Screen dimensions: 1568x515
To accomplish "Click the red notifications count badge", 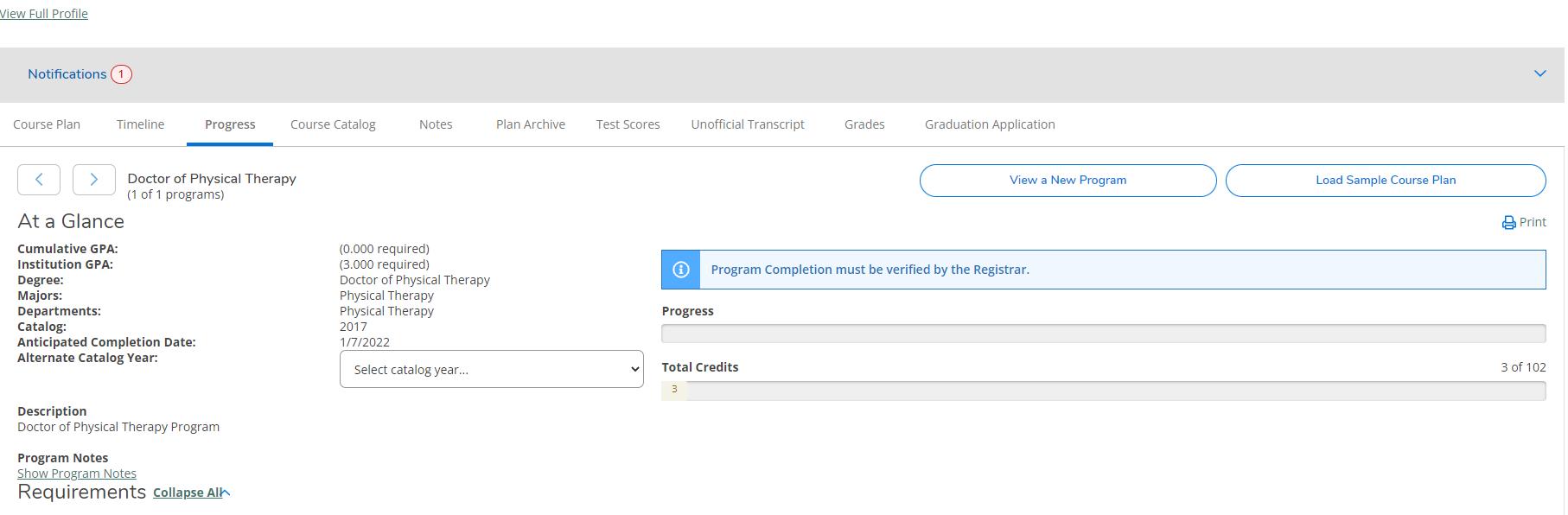I will [121, 74].
